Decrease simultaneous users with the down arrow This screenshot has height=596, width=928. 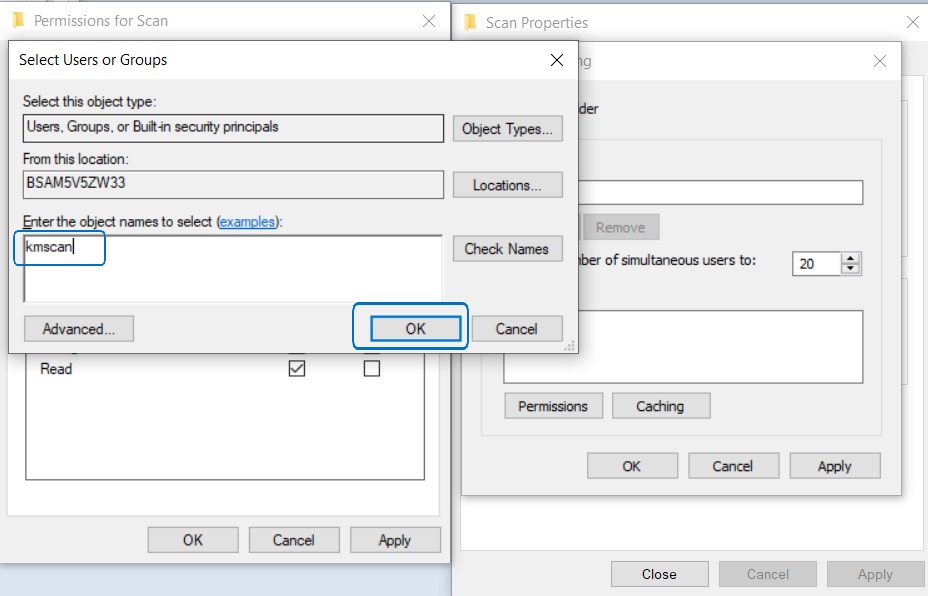pyautogui.click(x=851, y=269)
